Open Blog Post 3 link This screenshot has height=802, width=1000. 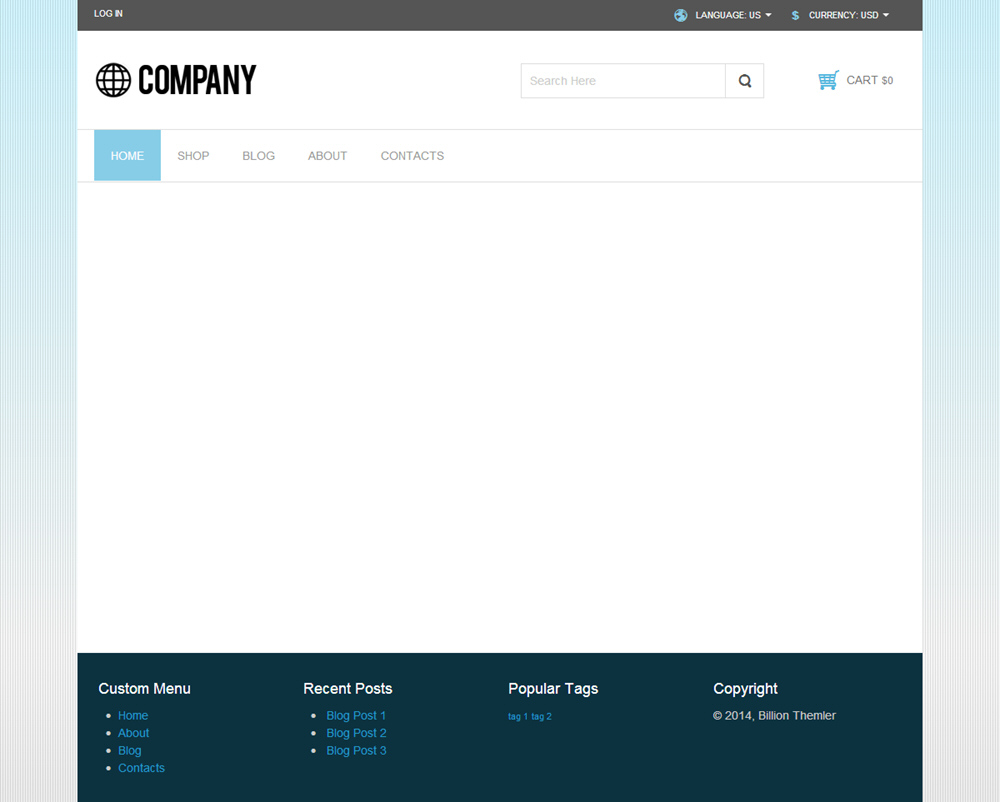pos(356,750)
